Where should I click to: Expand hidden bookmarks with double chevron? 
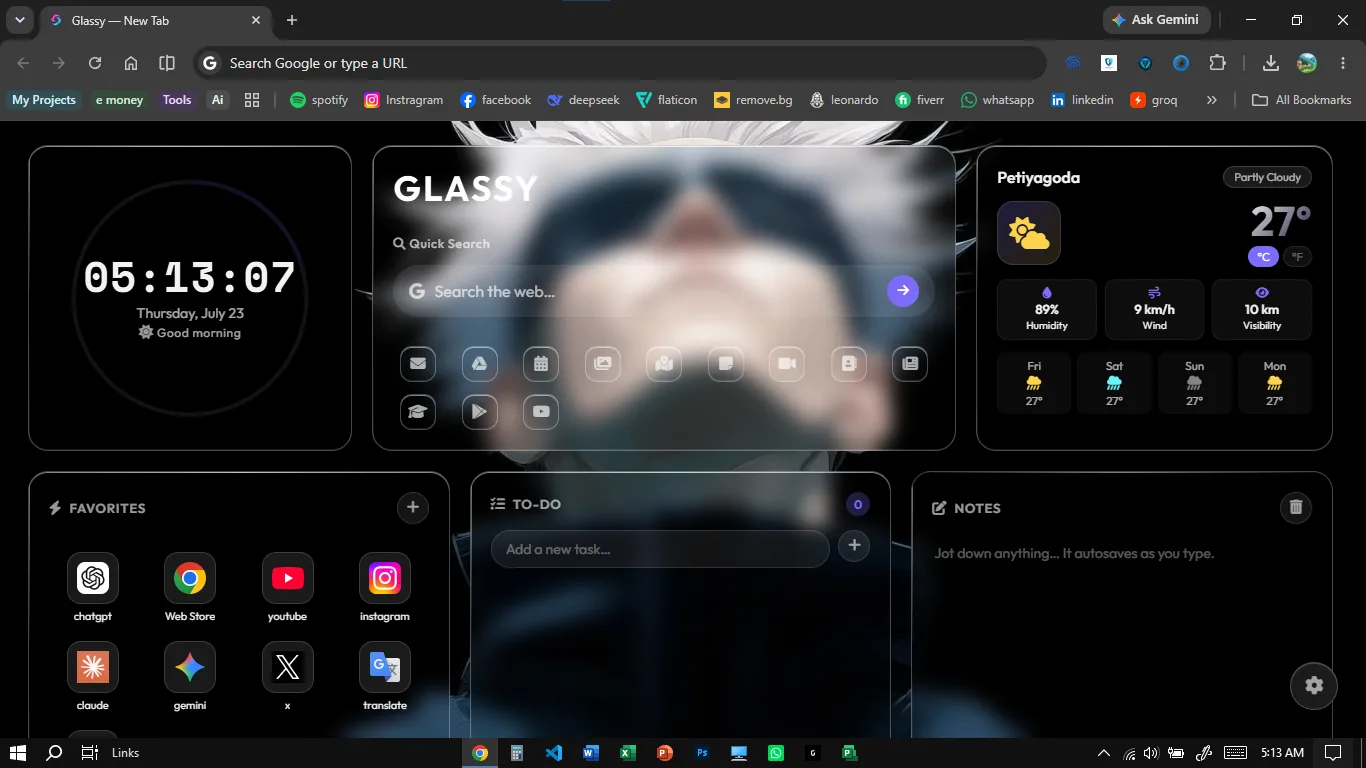[1212, 100]
